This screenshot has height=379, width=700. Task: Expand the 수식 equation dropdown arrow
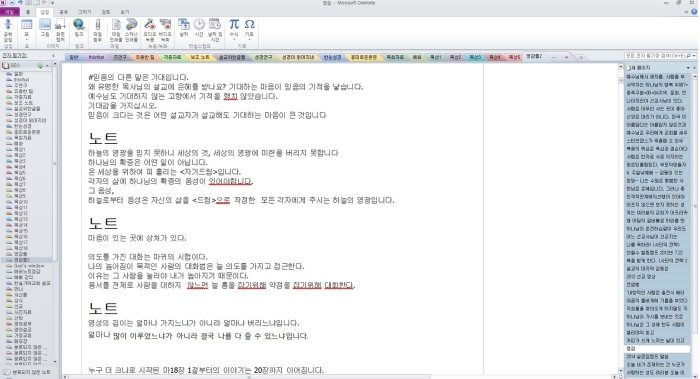pos(234,39)
